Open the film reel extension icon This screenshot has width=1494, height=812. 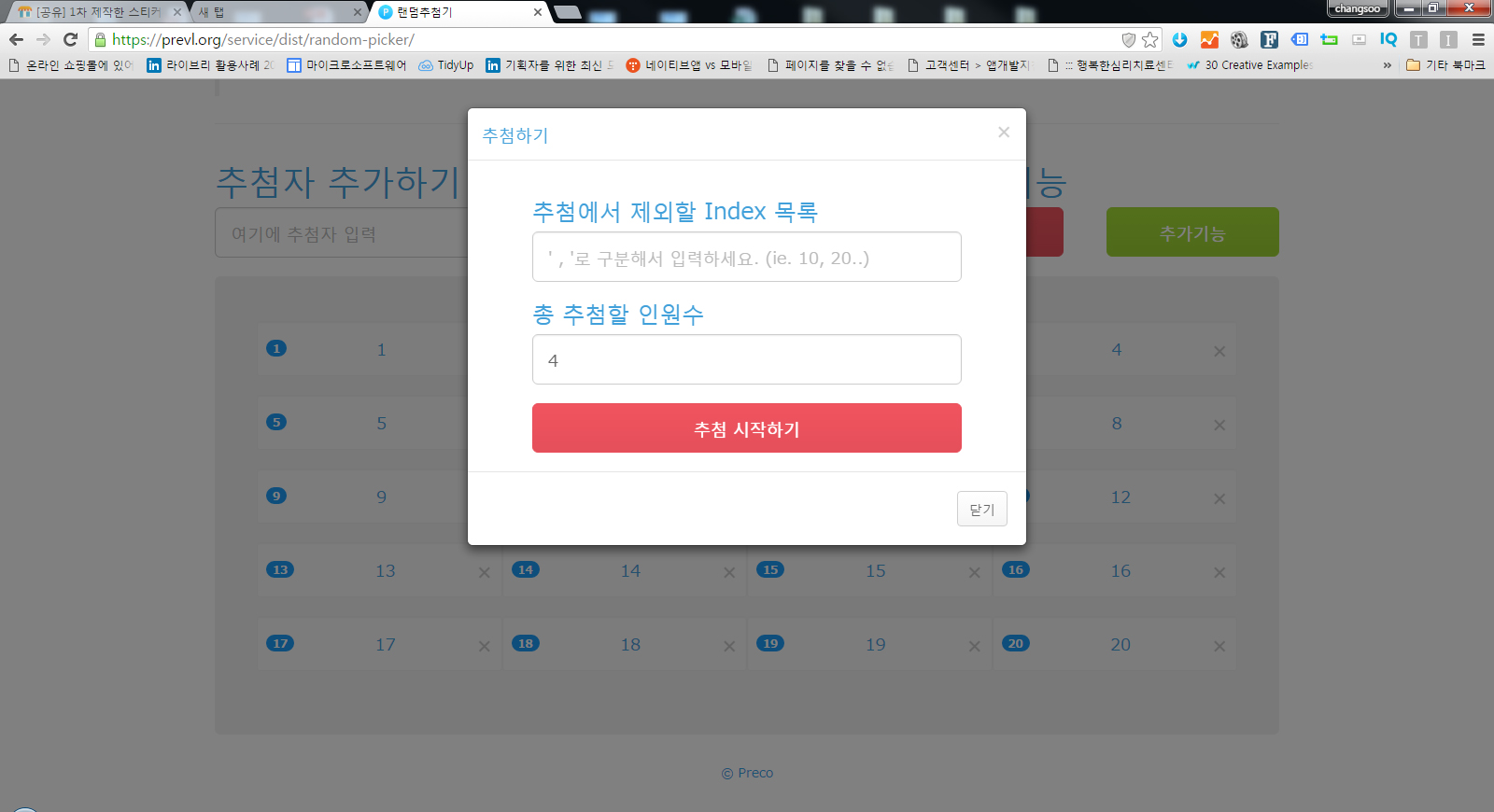(x=1239, y=39)
